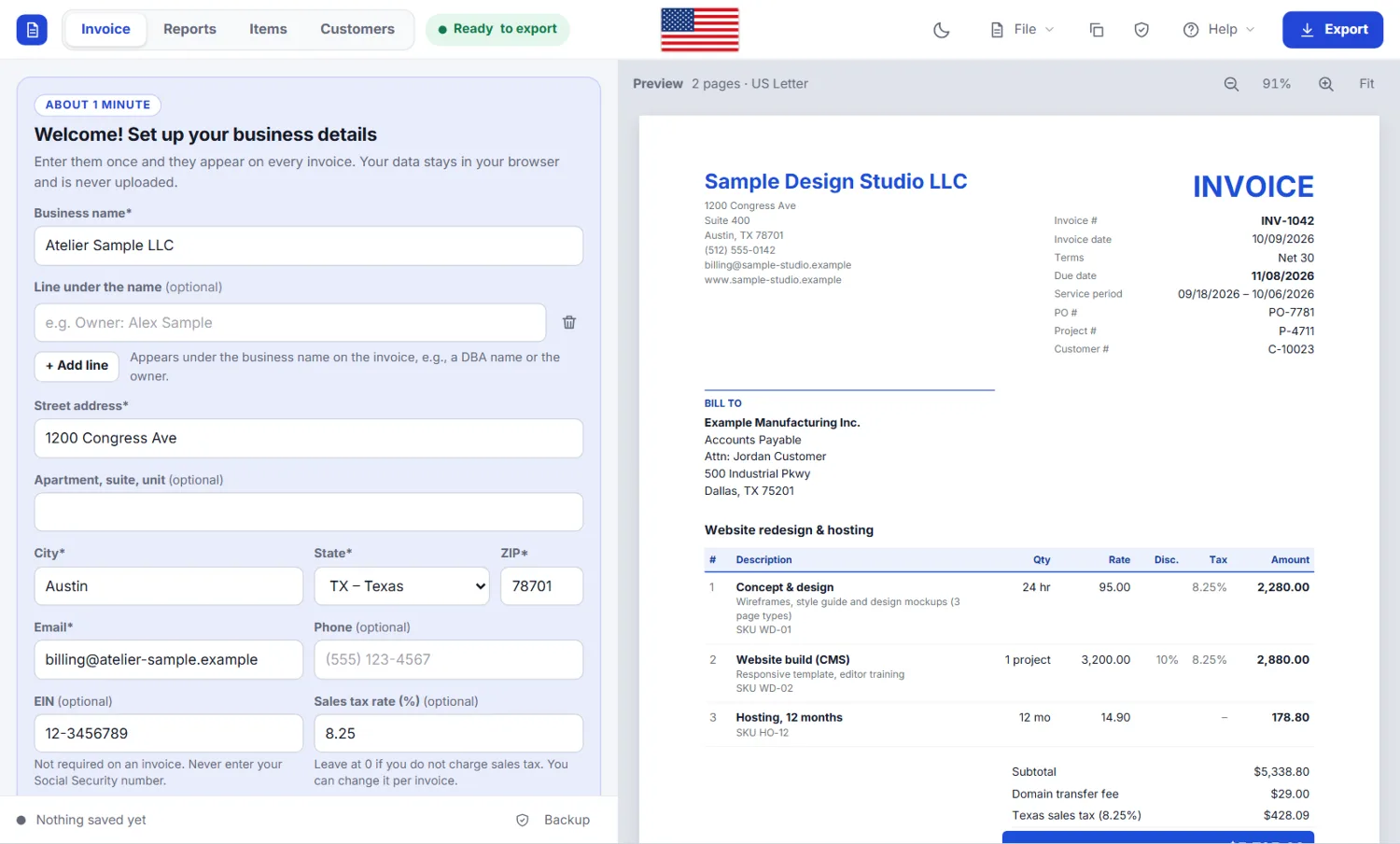Click the City field containing Austin
Viewport: 1400px width, 844px height.
point(169,586)
